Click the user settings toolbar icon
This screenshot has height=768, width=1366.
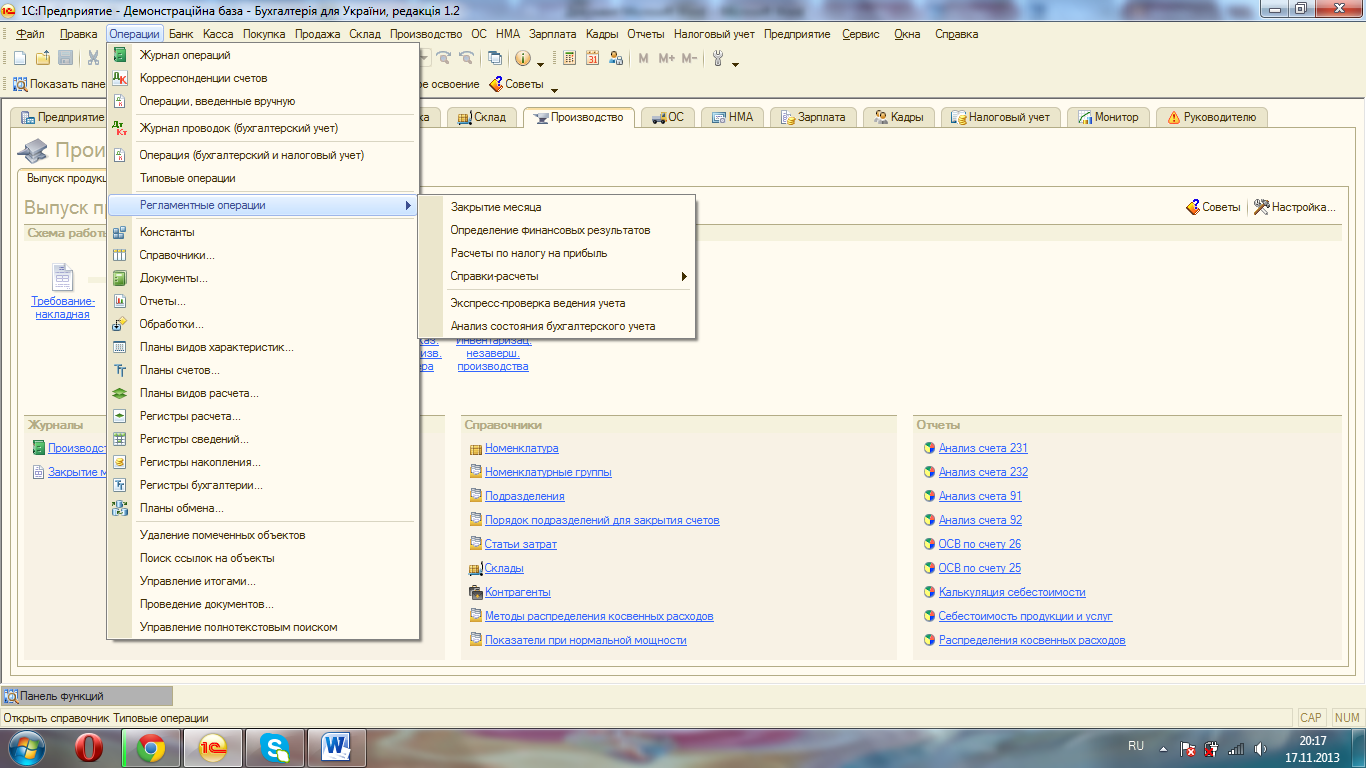point(616,58)
